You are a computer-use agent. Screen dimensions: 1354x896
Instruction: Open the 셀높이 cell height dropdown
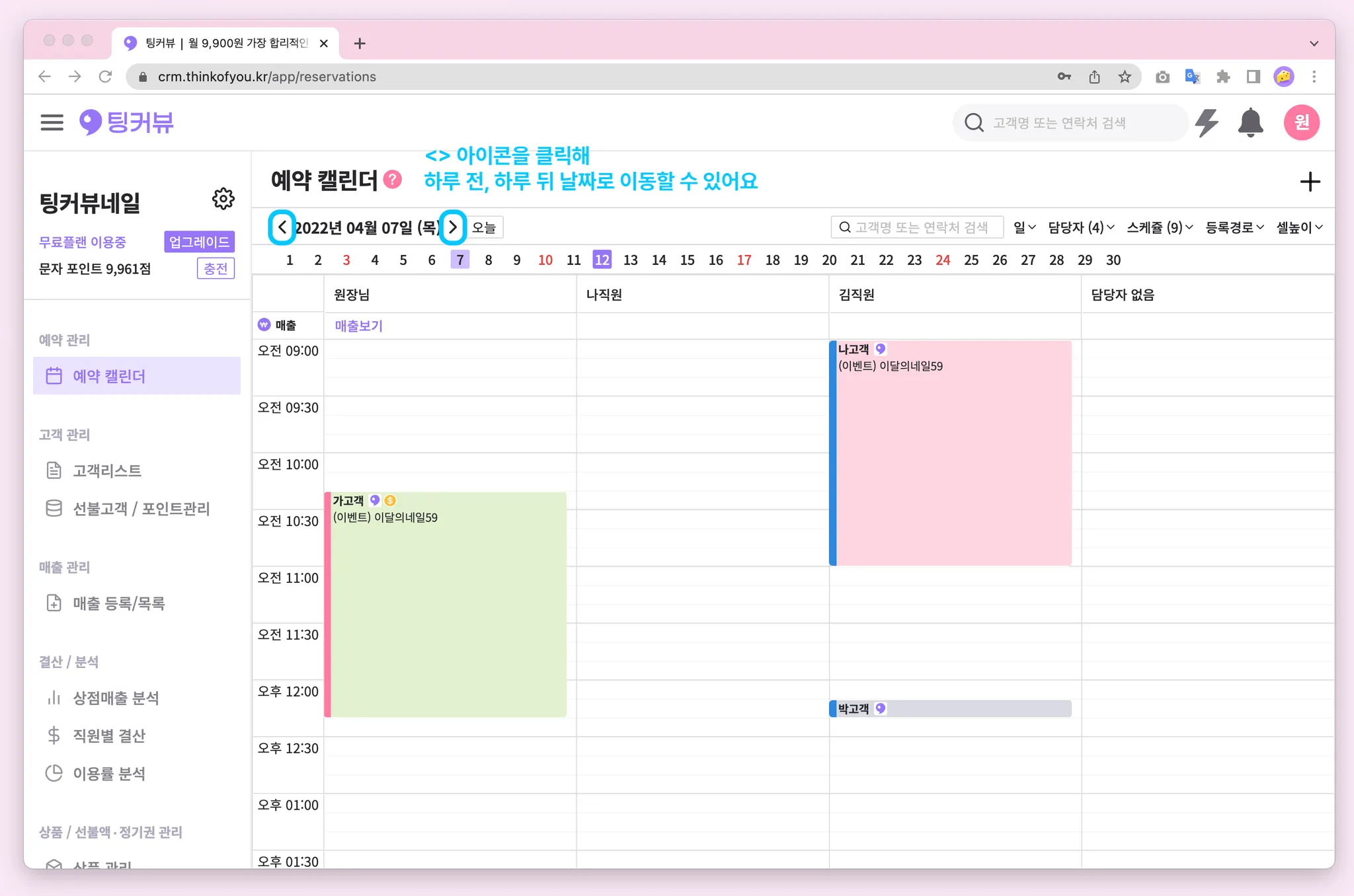coord(1299,227)
